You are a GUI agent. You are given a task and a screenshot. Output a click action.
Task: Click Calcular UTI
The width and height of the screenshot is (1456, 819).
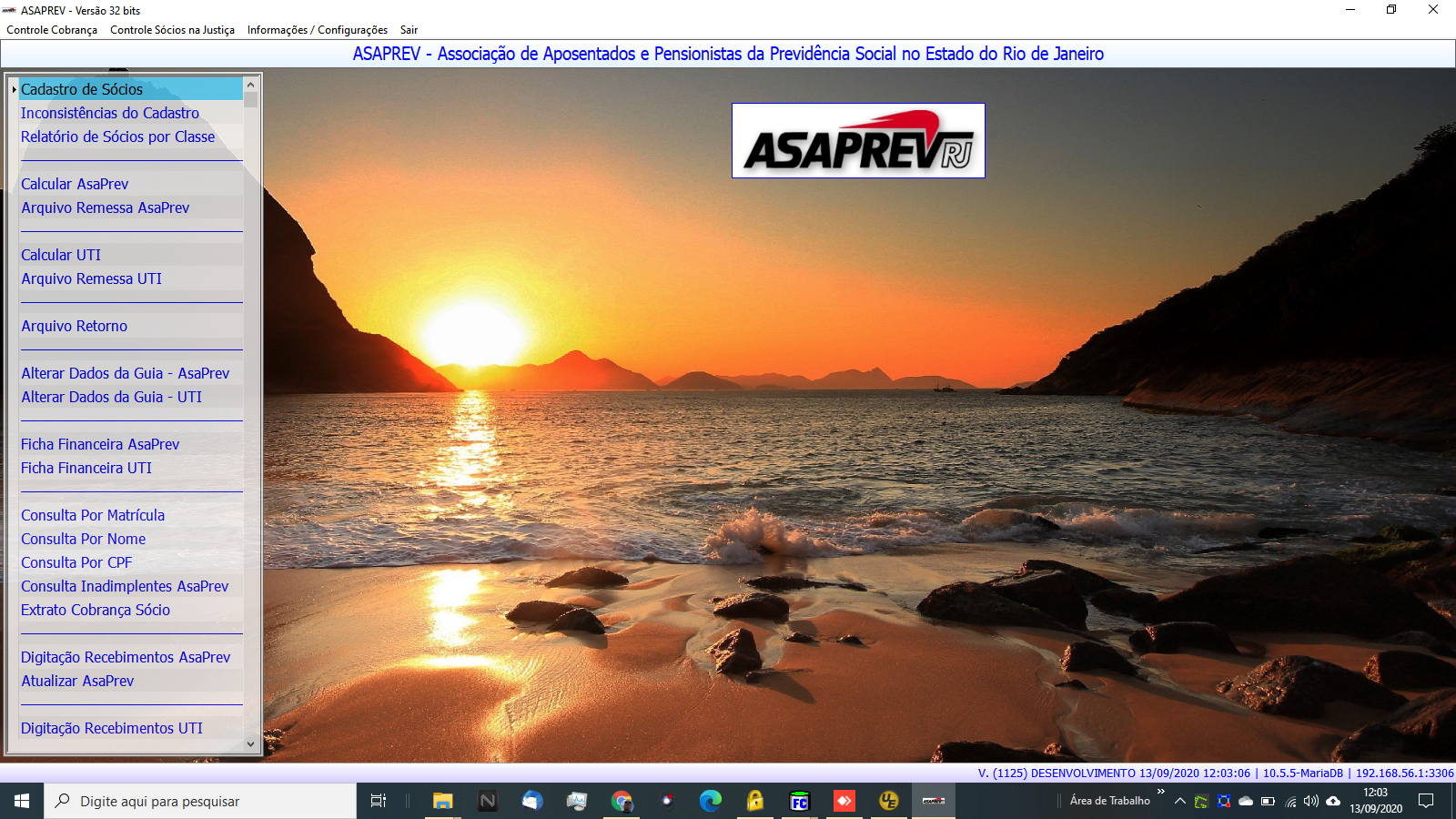pos(131,255)
